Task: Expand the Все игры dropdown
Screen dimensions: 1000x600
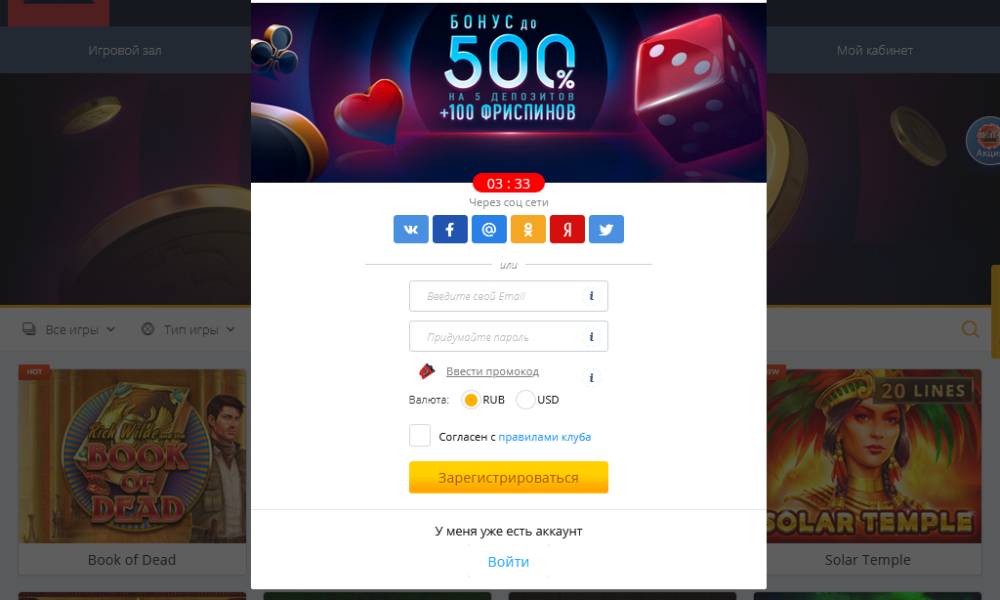Action: 69,330
